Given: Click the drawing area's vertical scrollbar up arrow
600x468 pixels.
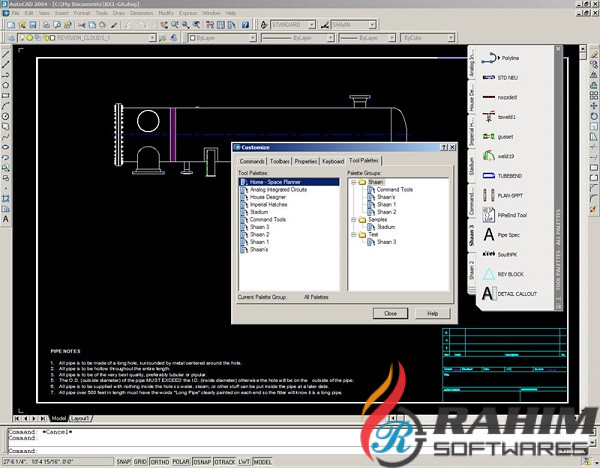Looking at the screenshot, I should point(582,49).
